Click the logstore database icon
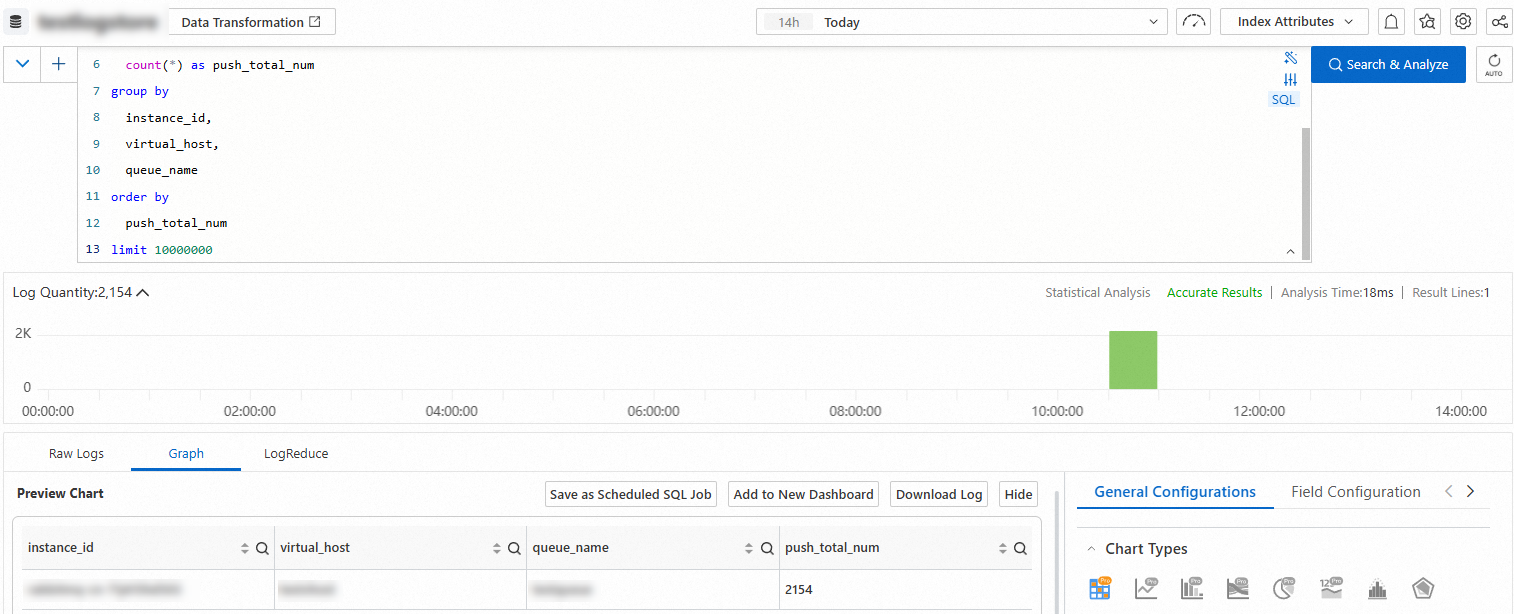1514x614 pixels. (17, 21)
